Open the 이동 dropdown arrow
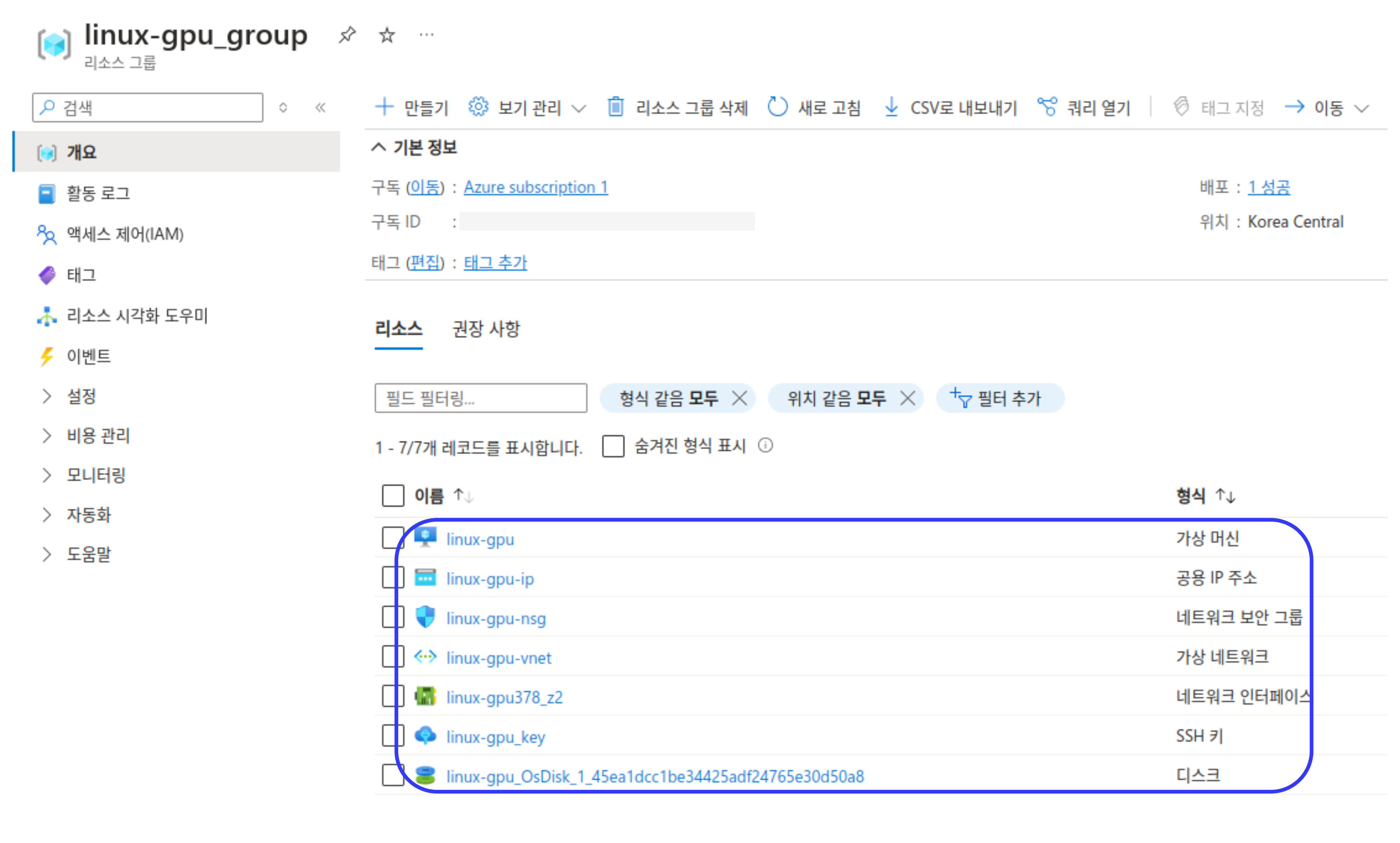 pos(1362,108)
